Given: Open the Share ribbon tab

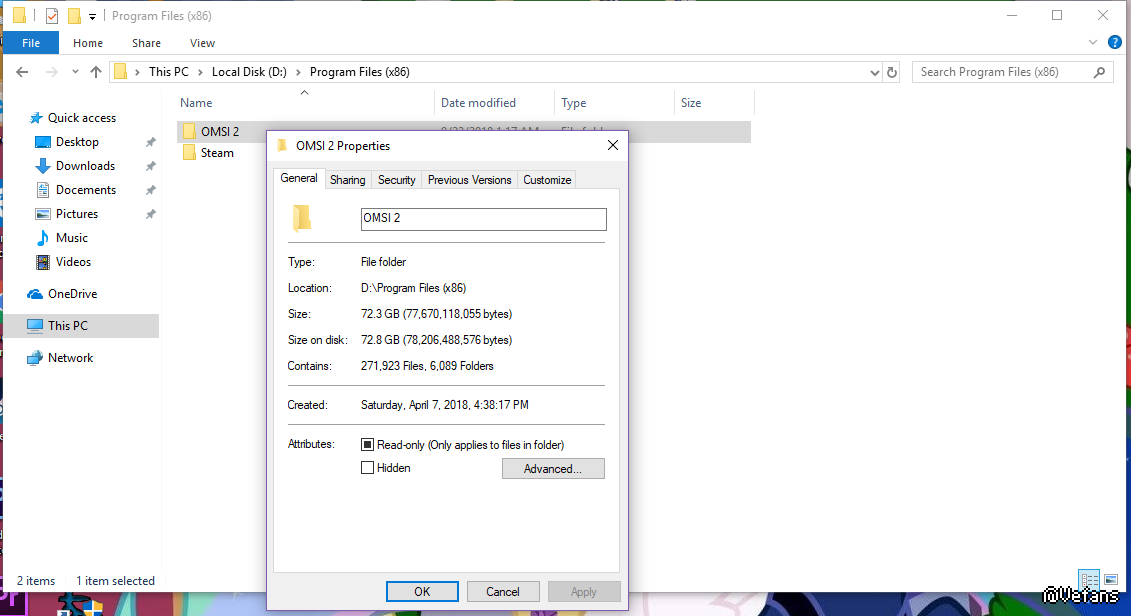Looking at the screenshot, I should [x=146, y=43].
